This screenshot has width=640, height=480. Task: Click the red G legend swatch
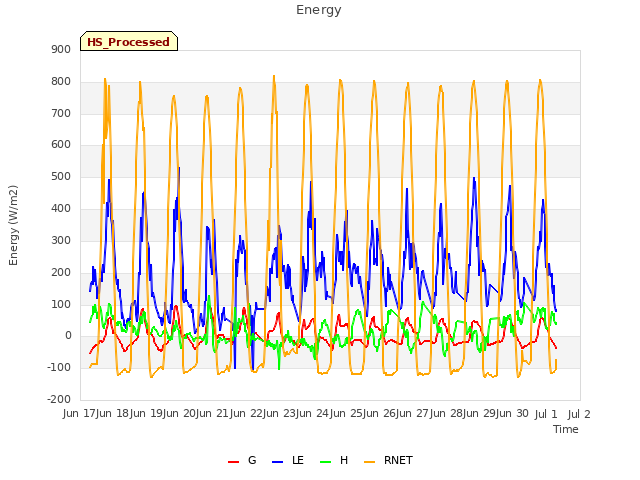(233, 462)
